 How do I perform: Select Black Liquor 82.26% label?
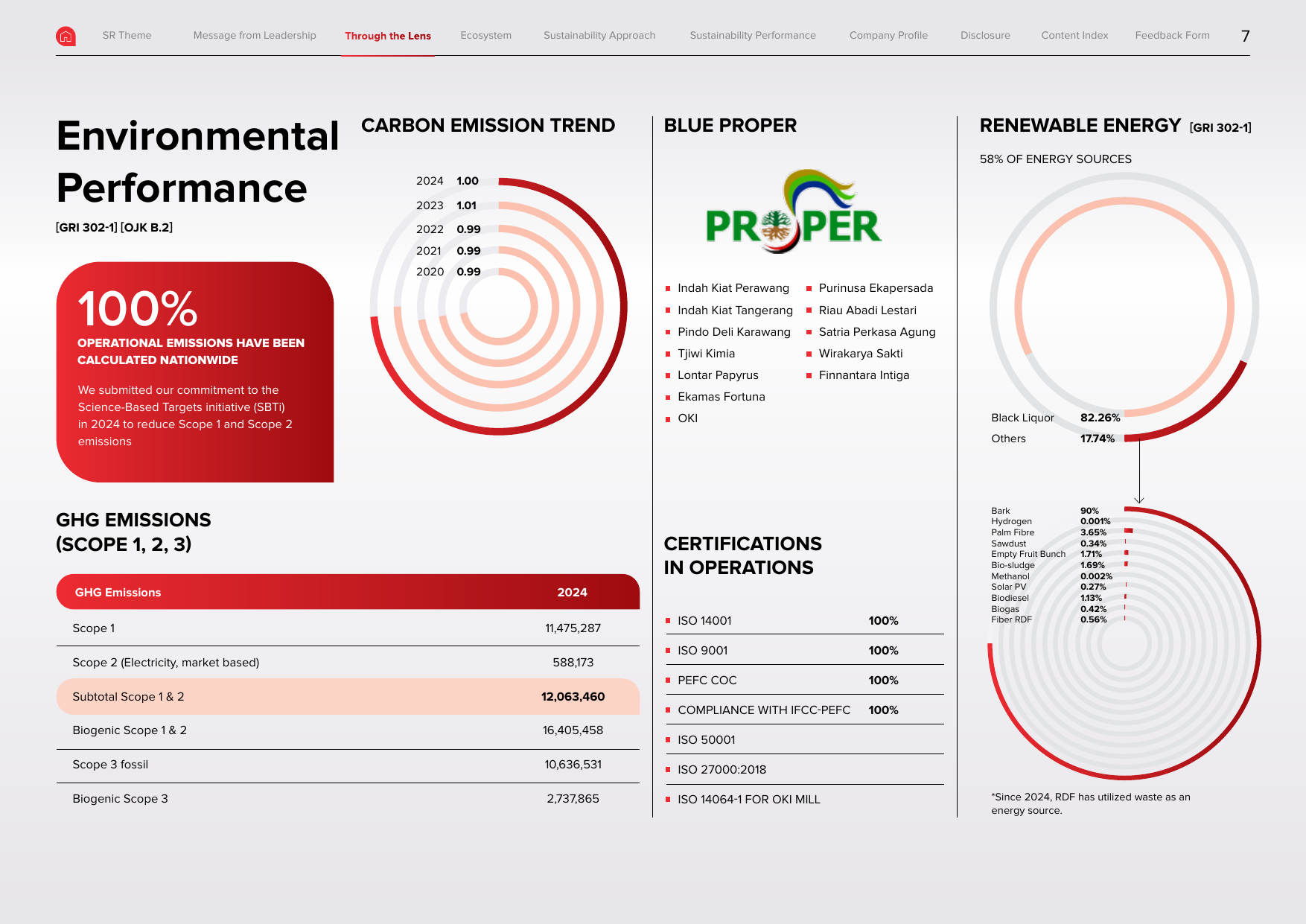point(1055,418)
